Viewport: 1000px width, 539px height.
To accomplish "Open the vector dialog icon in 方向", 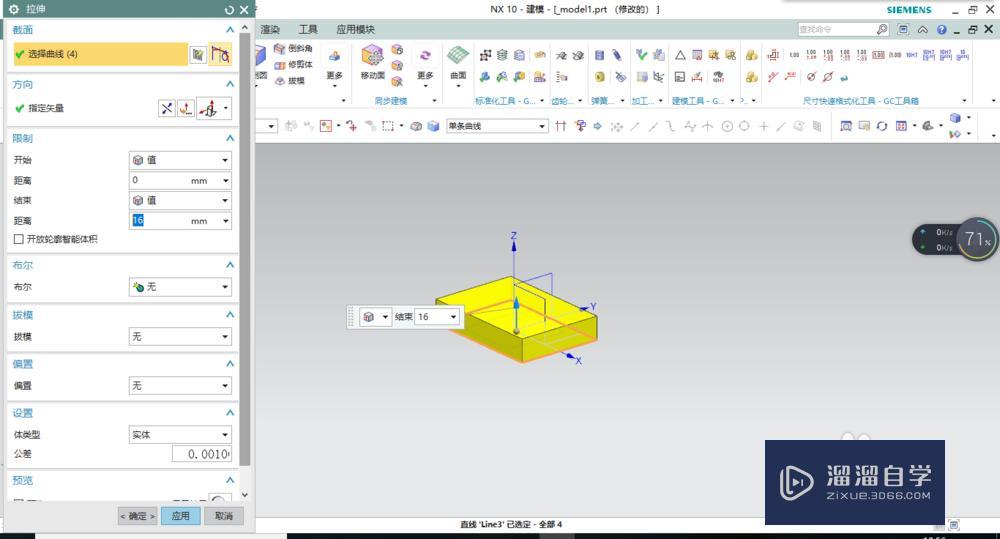I will [185, 108].
